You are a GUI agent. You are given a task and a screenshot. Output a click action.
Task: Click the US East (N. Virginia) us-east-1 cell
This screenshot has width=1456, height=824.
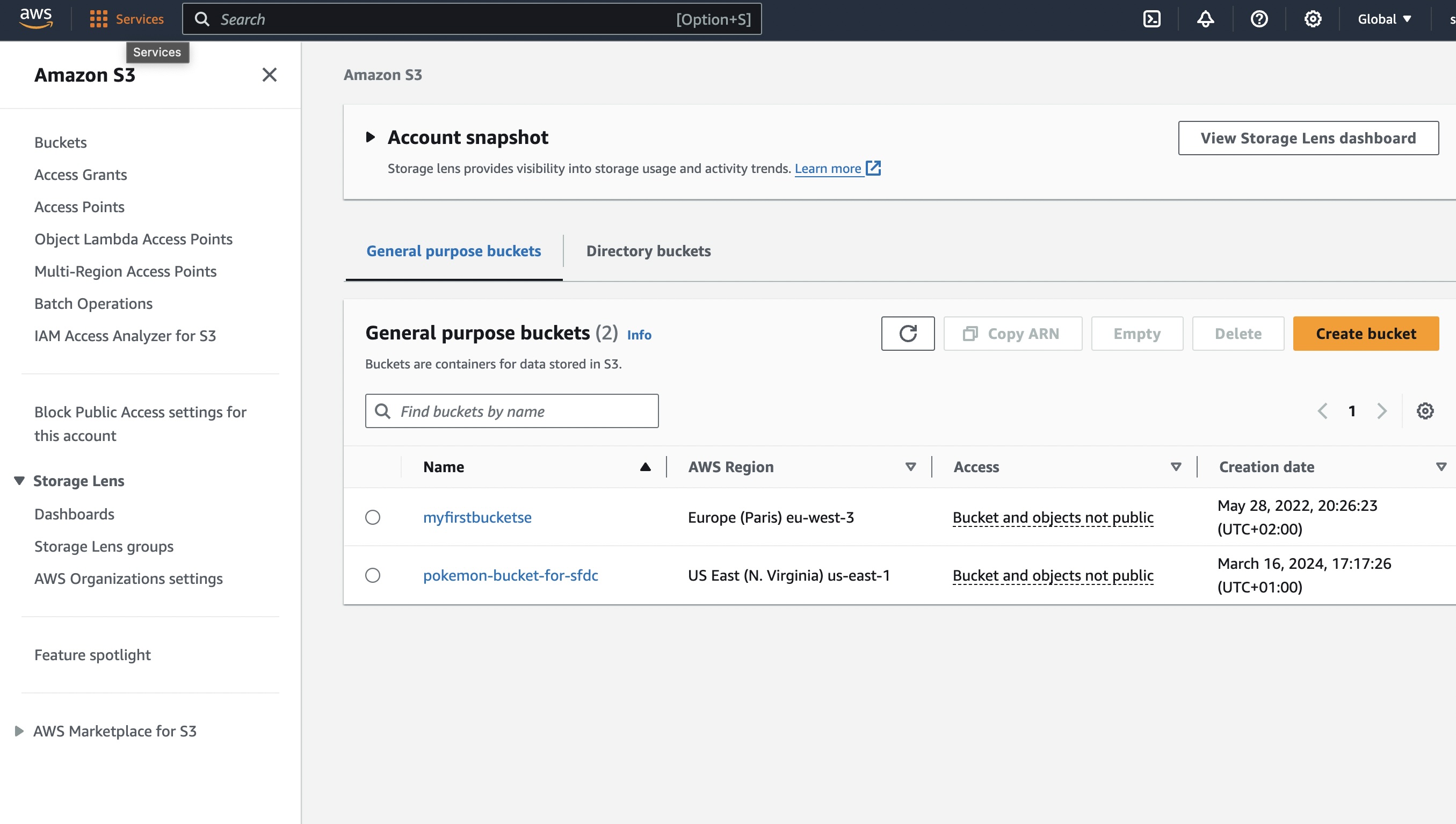point(788,575)
